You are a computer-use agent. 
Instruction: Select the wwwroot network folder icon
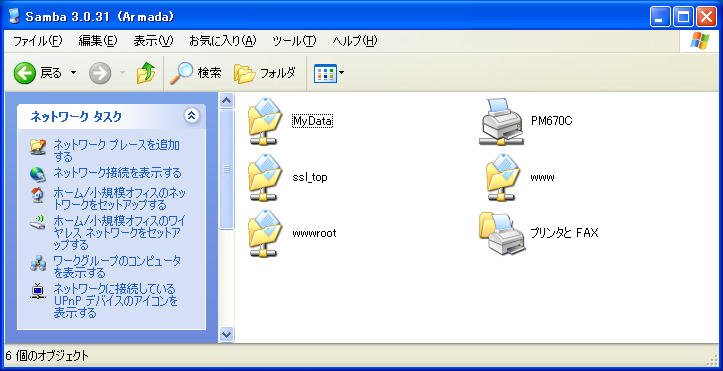(x=264, y=234)
